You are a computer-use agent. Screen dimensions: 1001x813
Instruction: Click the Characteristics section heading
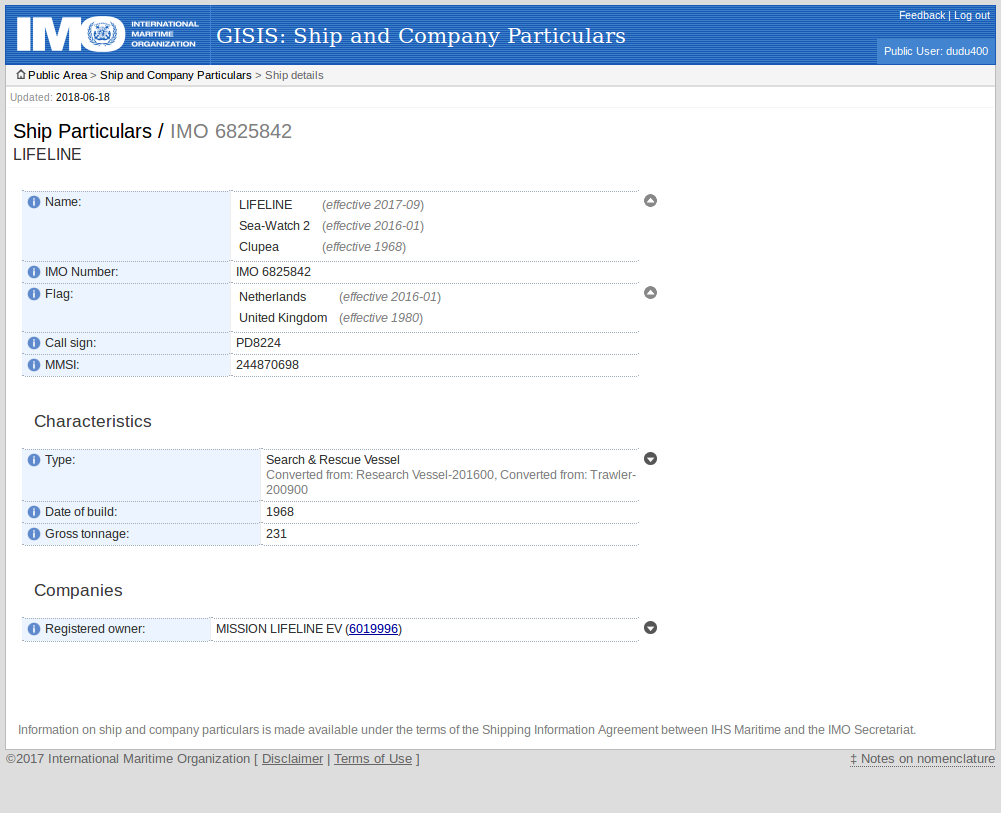tap(93, 421)
